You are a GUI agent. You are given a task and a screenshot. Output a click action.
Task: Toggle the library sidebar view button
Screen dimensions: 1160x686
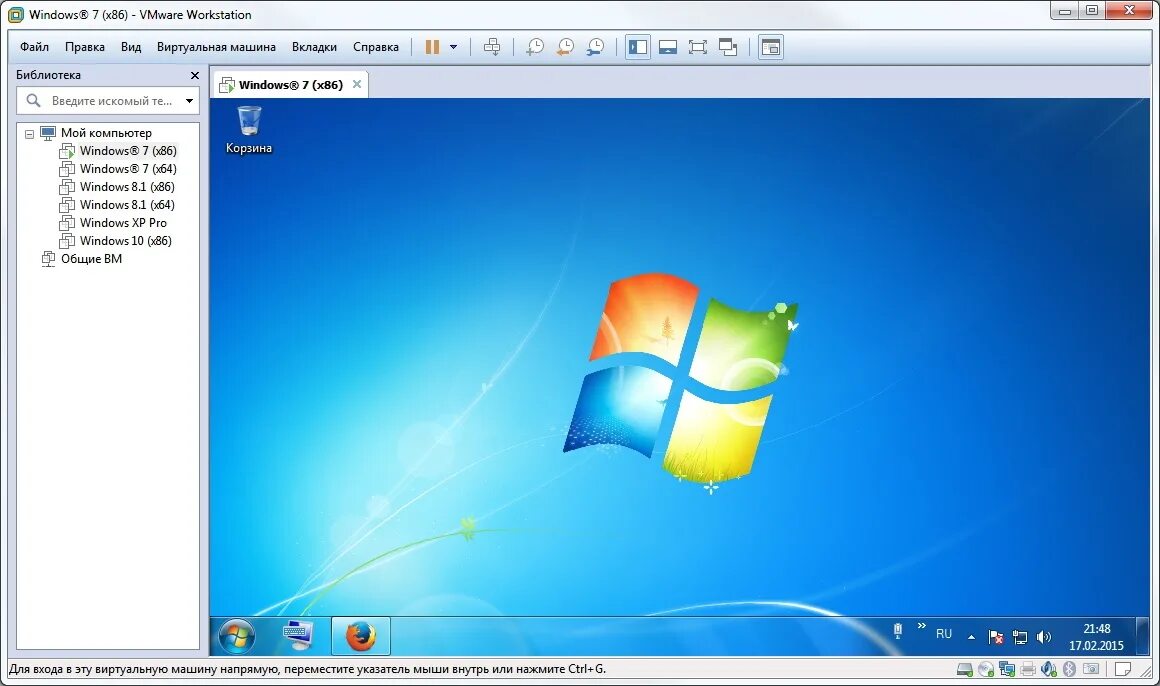click(x=638, y=47)
